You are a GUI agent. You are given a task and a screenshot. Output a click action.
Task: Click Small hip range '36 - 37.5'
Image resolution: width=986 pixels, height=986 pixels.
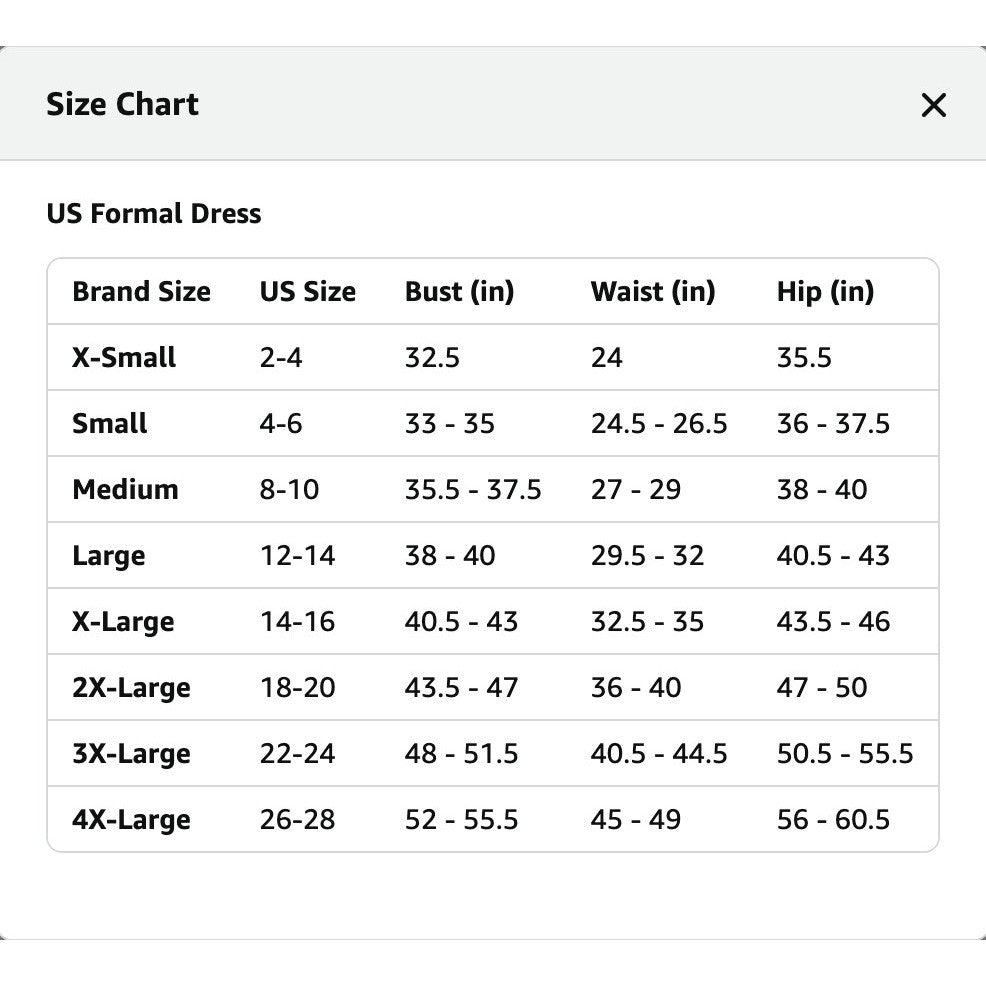[833, 424]
